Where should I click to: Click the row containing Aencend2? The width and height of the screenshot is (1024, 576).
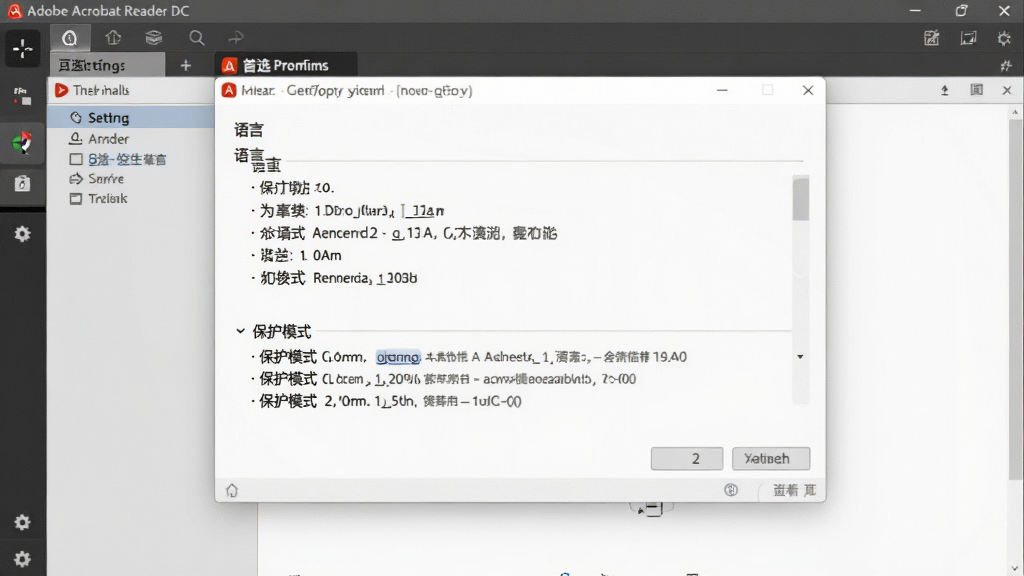[x=404, y=233]
